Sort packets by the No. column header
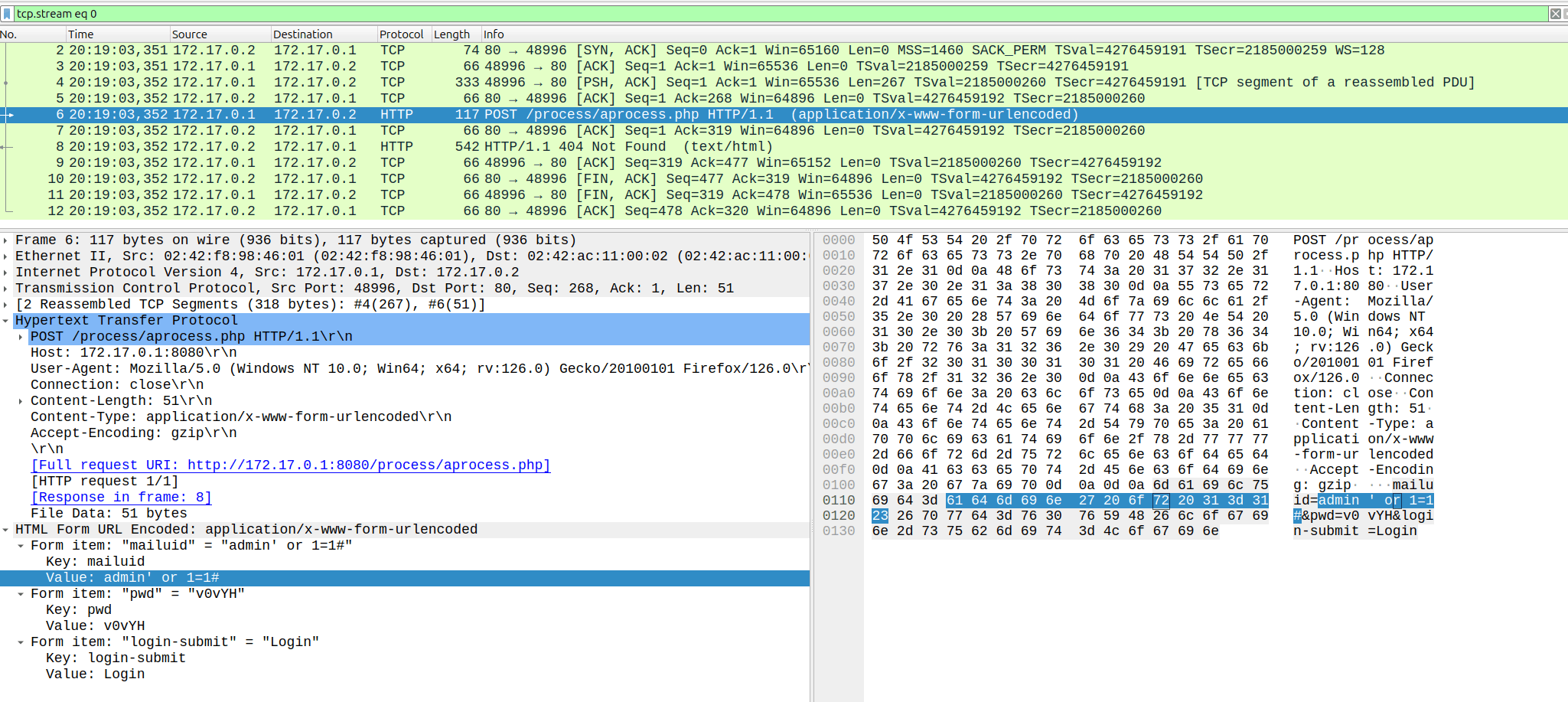Viewport: 1568px width, 702px height. pos(32,34)
